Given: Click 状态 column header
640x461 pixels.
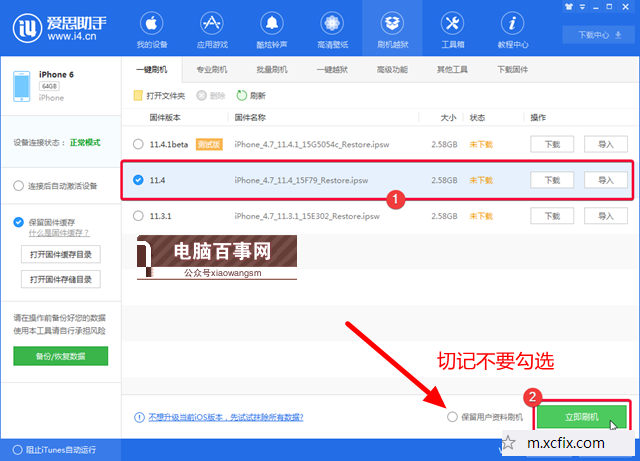Looking at the screenshot, I should pyautogui.click(x=477, y=118).
